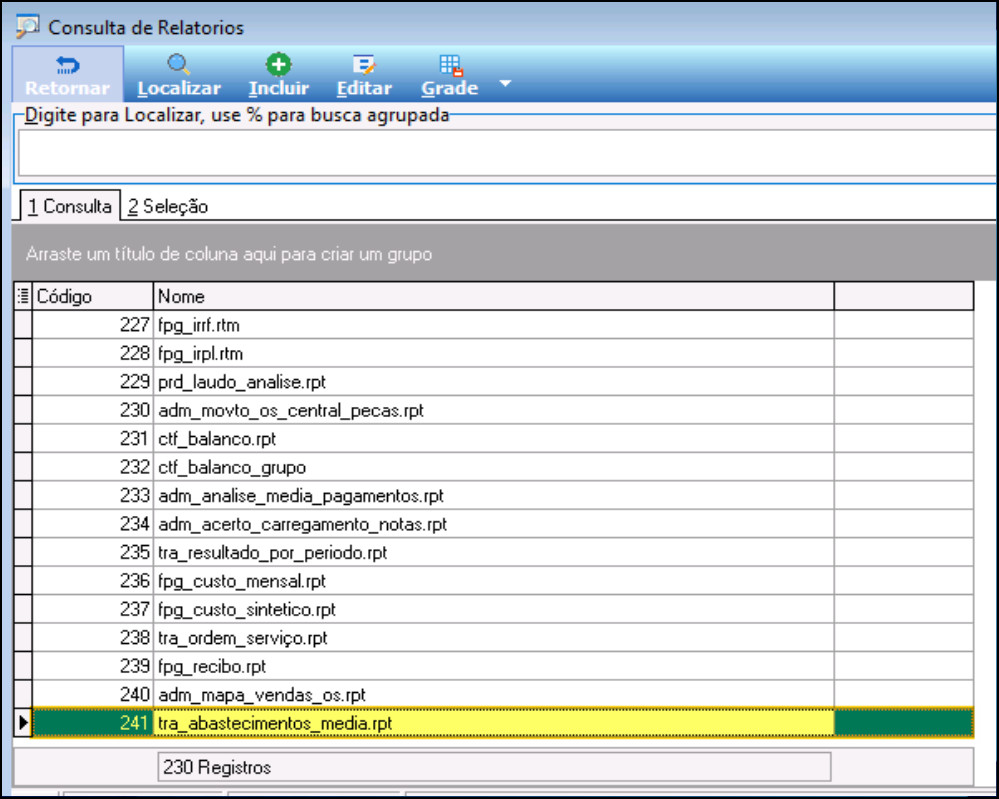Click the Editar button label
Viewport: 999px width, 799px height.
coord(364,88)
